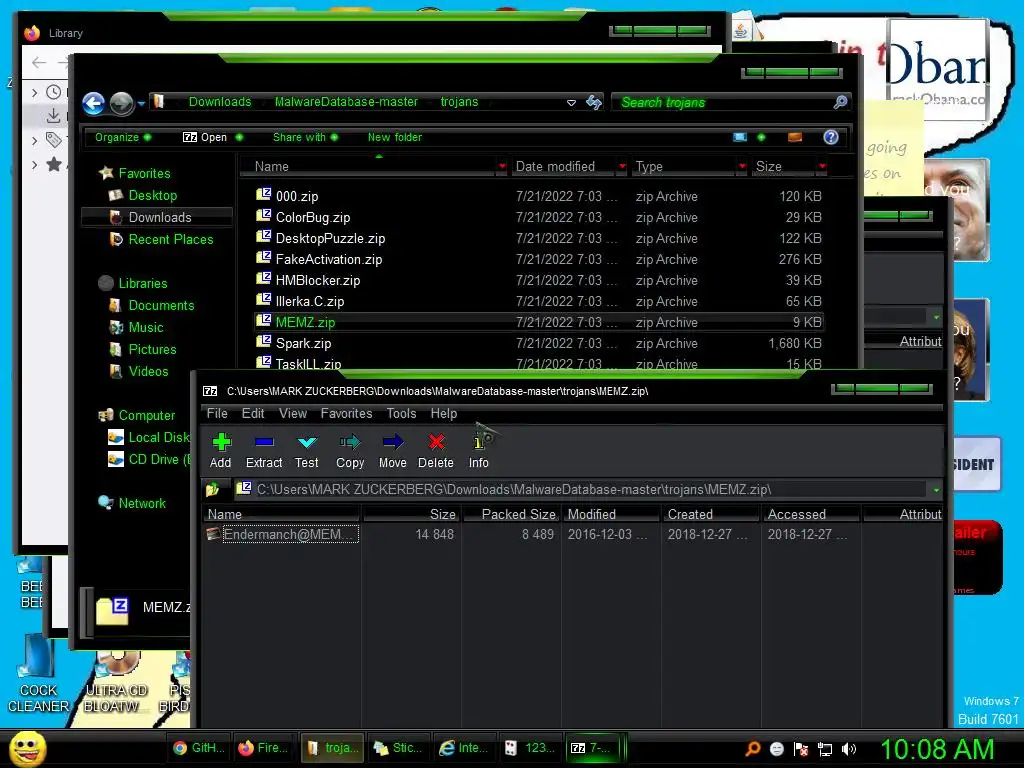Switch to Firefox taskbar button
This screenshot has height=768, width=1024.
click(263, 748)
